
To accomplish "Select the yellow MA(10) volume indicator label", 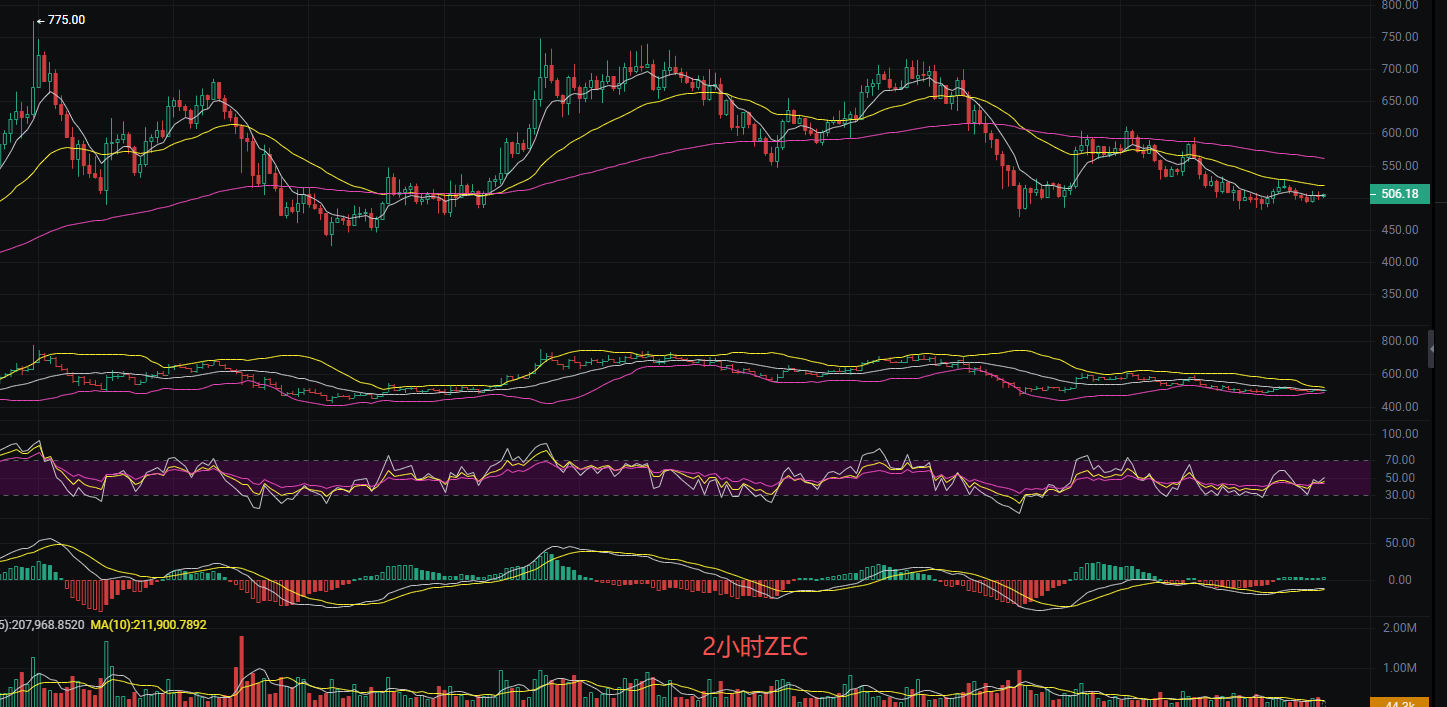I will (148, 625).
